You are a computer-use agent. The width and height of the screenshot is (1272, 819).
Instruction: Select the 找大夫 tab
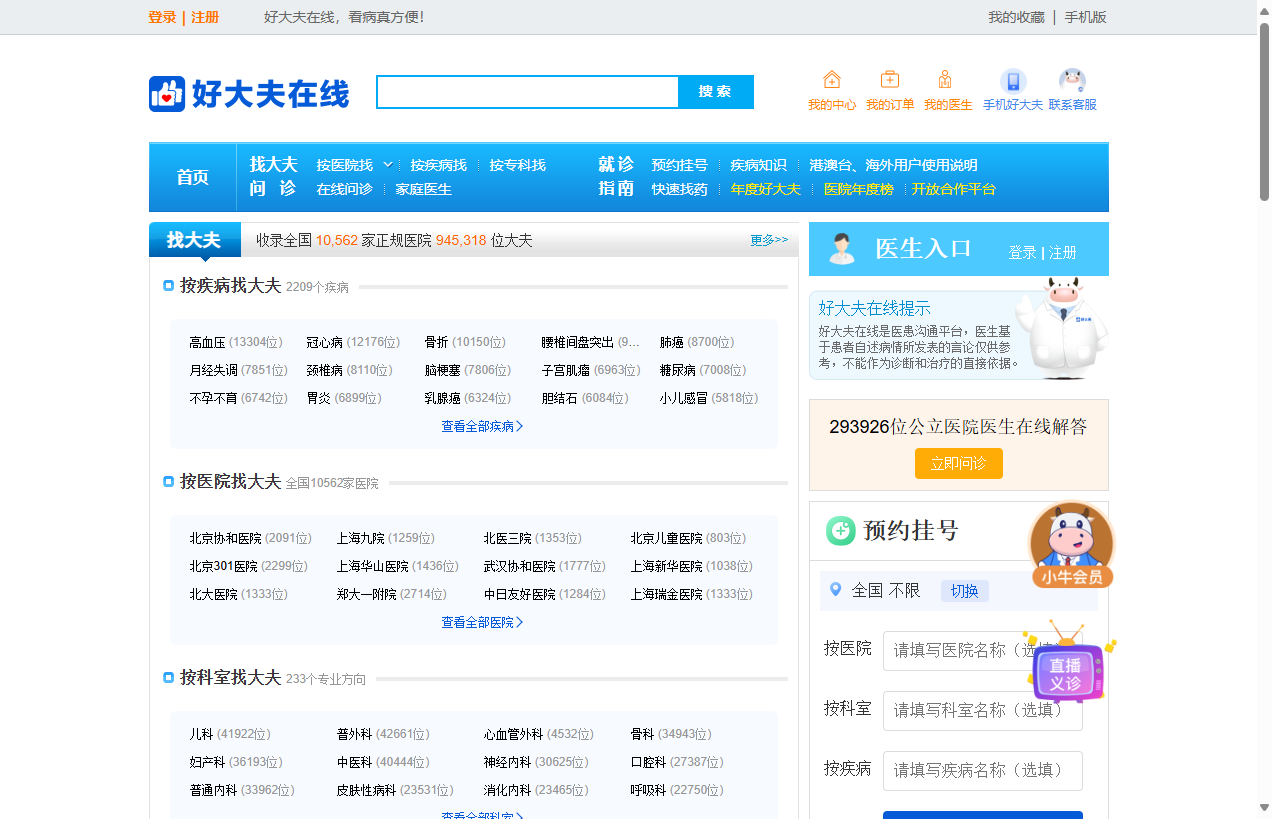pos(194,240)
